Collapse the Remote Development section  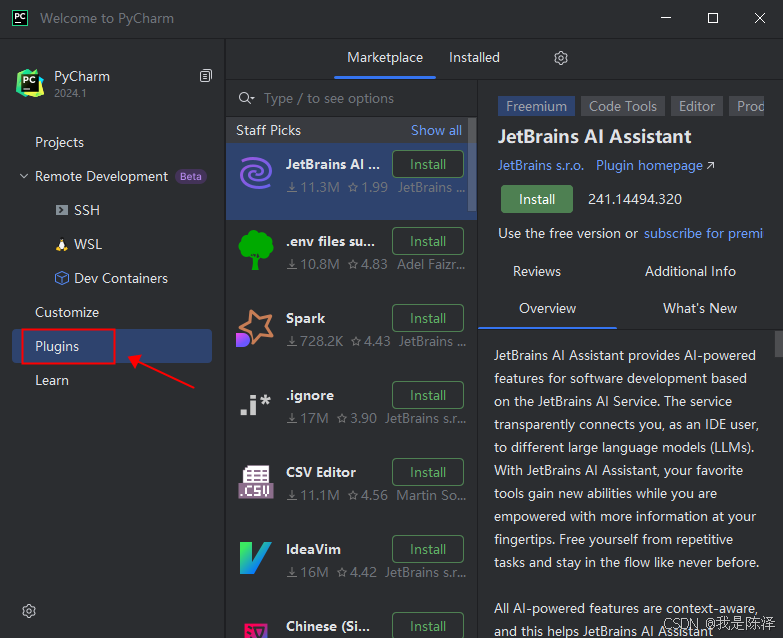tap(23, 176)
